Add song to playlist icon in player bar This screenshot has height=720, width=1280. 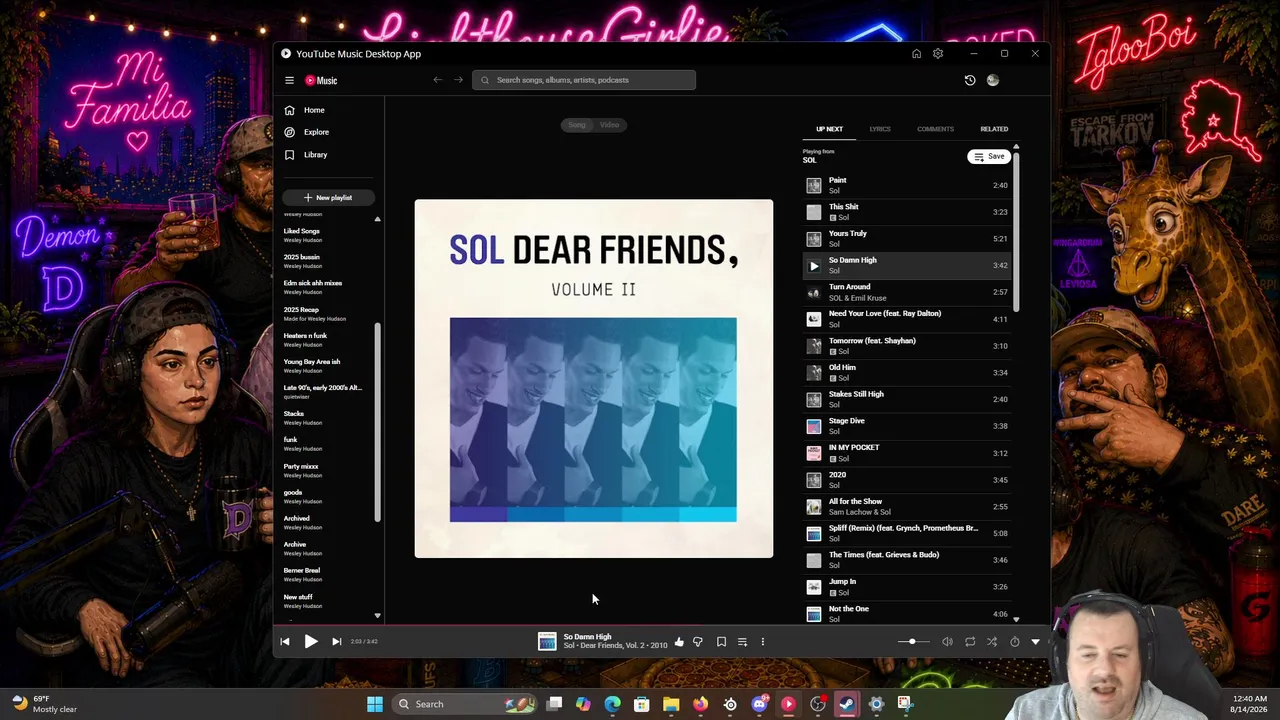[742, 642]
